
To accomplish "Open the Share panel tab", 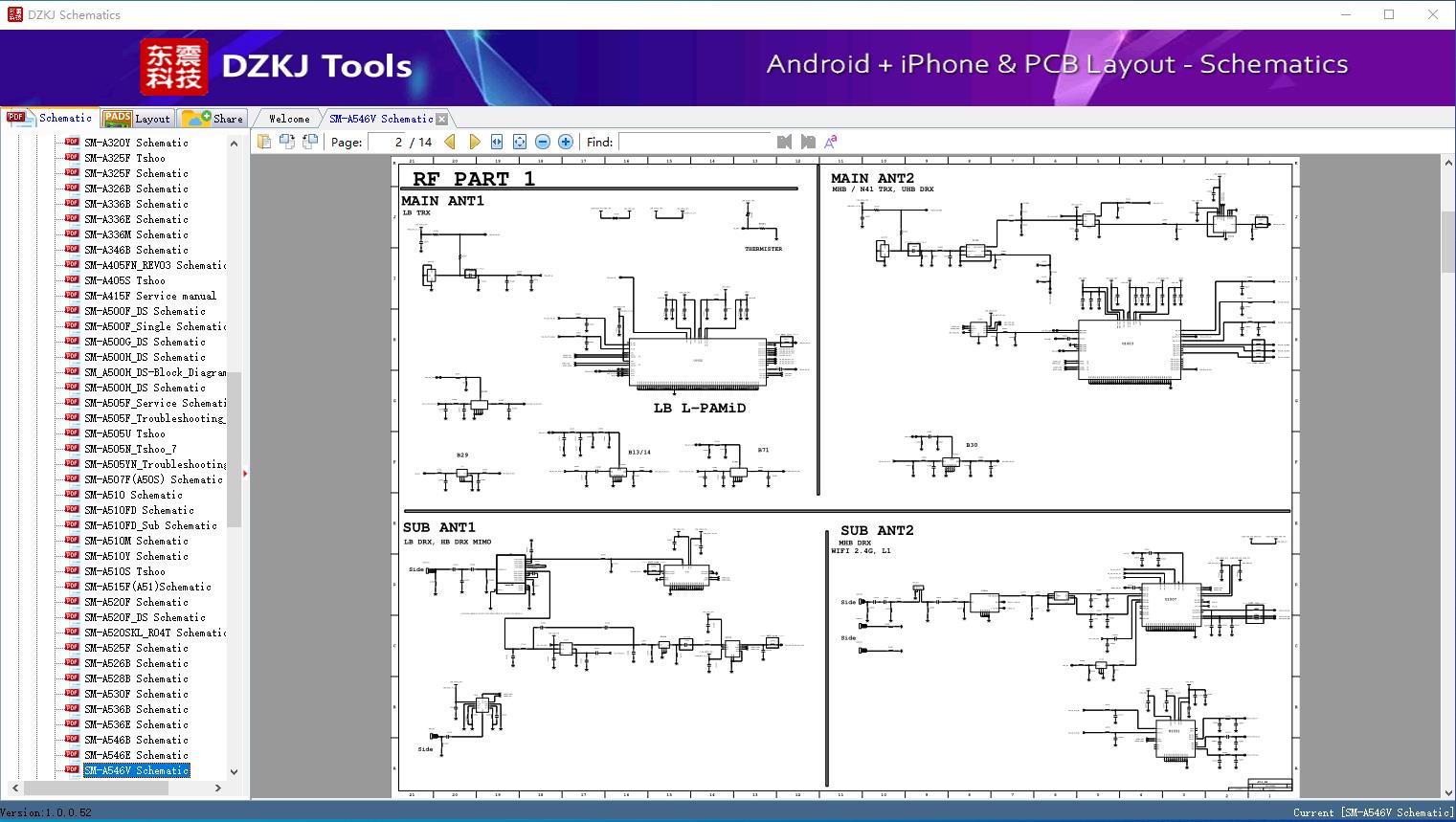I will pyautogui.click(x=213, y=119).
